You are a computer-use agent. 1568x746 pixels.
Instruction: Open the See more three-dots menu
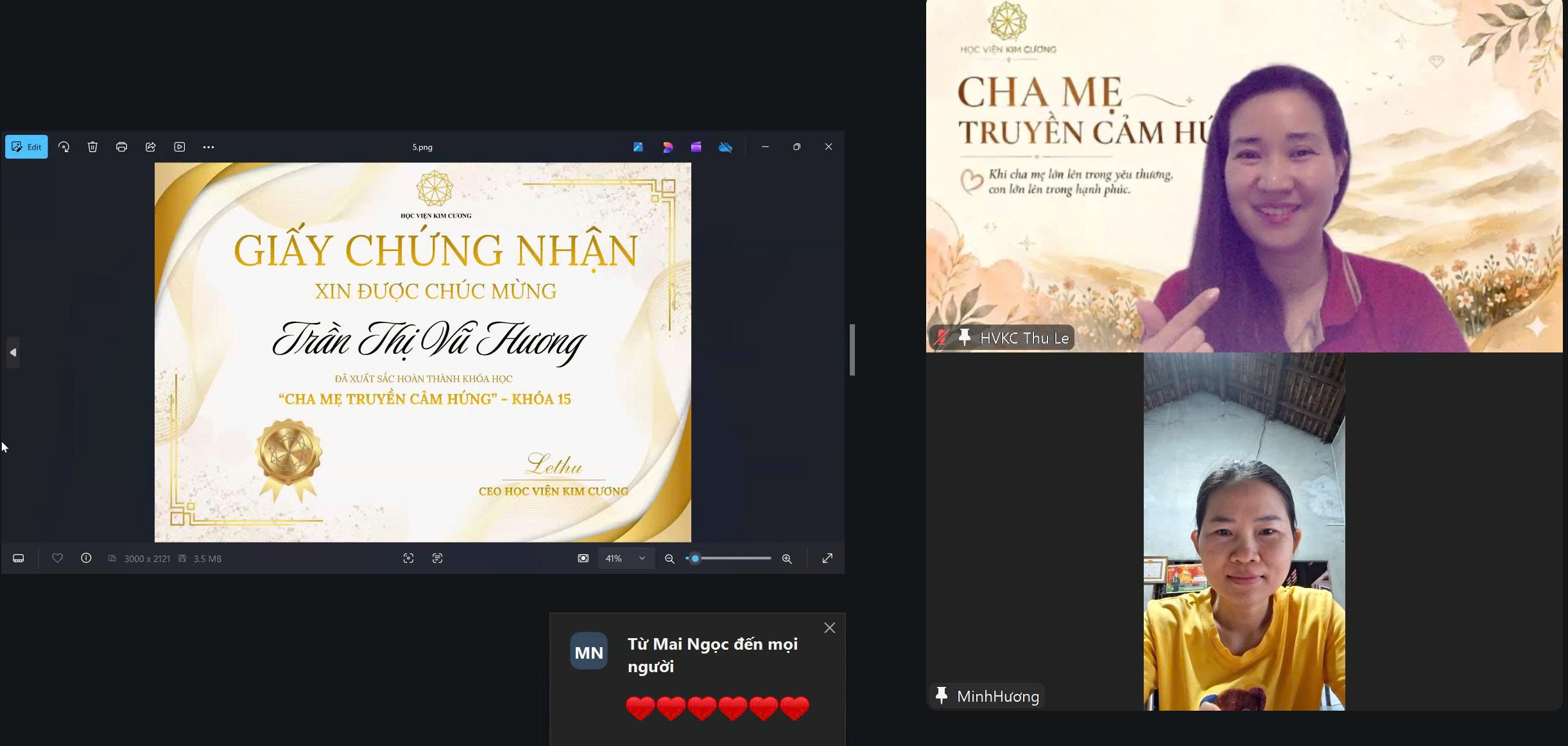[209, 147]
